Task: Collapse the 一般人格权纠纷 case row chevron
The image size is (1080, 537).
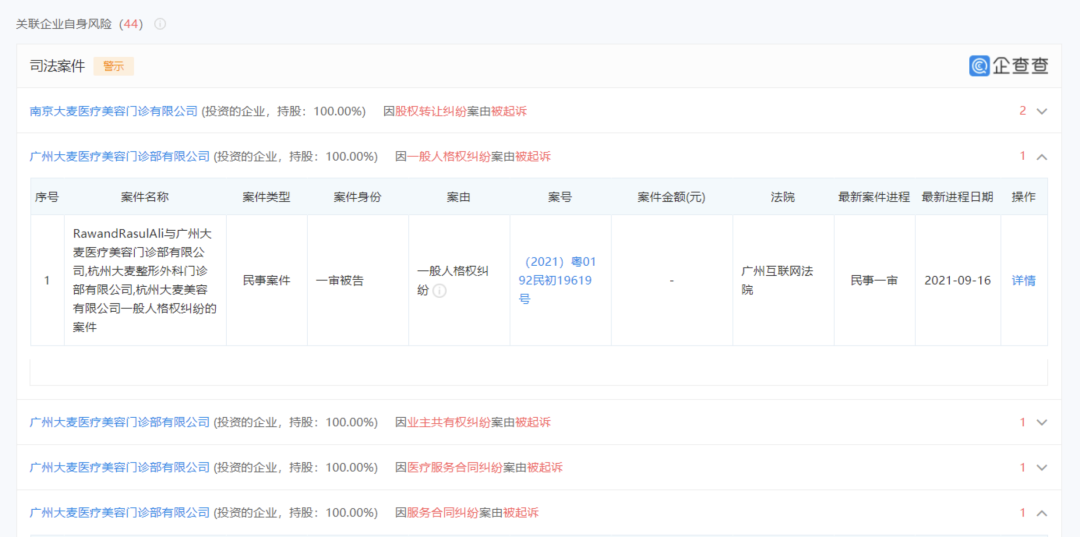Action: tap(1041, 157)
